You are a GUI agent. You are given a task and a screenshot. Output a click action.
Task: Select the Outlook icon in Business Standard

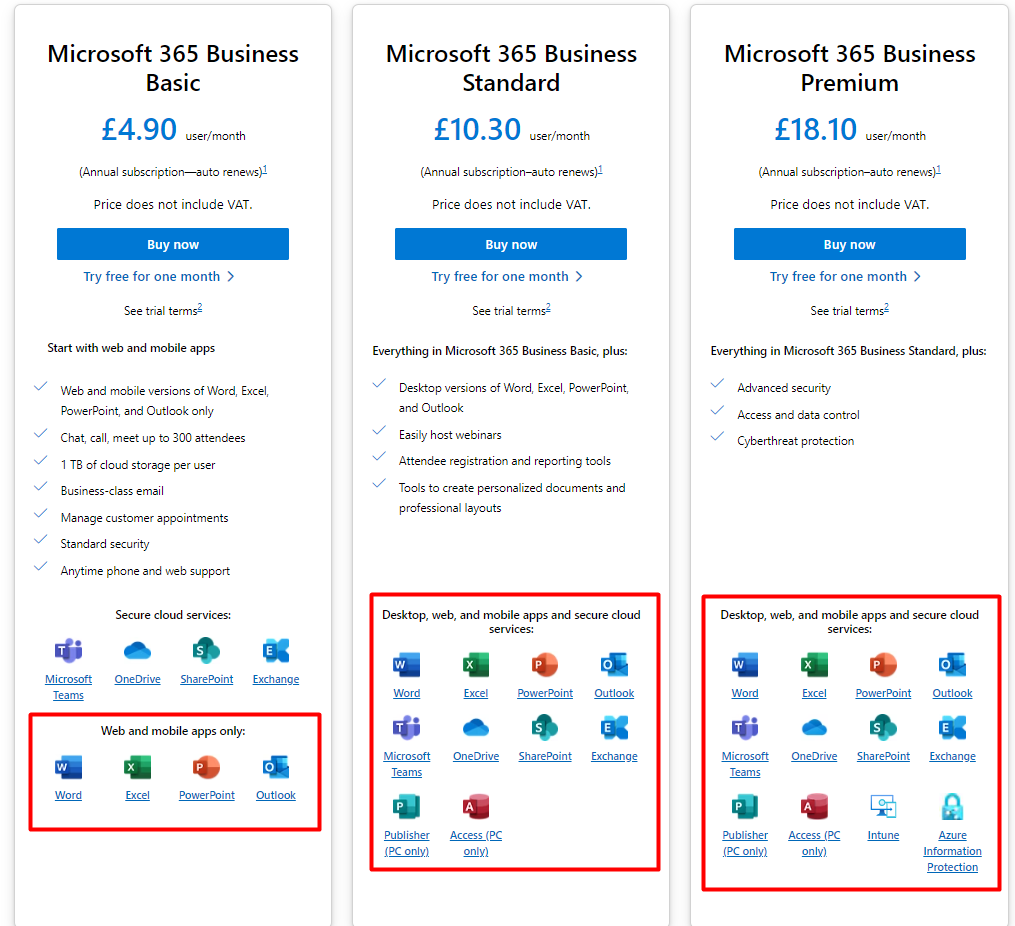pos(614,665)
